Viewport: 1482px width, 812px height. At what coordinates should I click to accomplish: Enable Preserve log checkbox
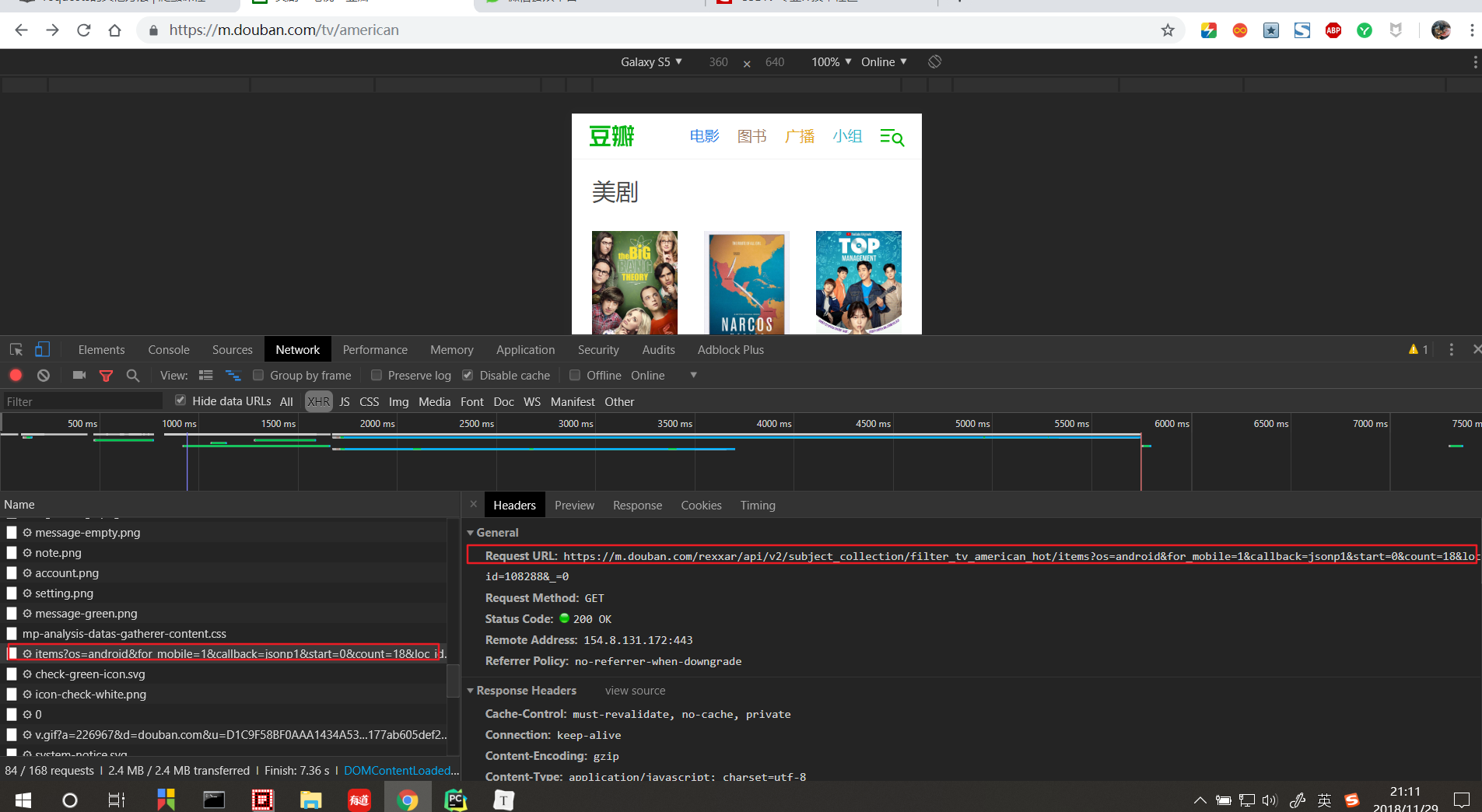(377, 375)
